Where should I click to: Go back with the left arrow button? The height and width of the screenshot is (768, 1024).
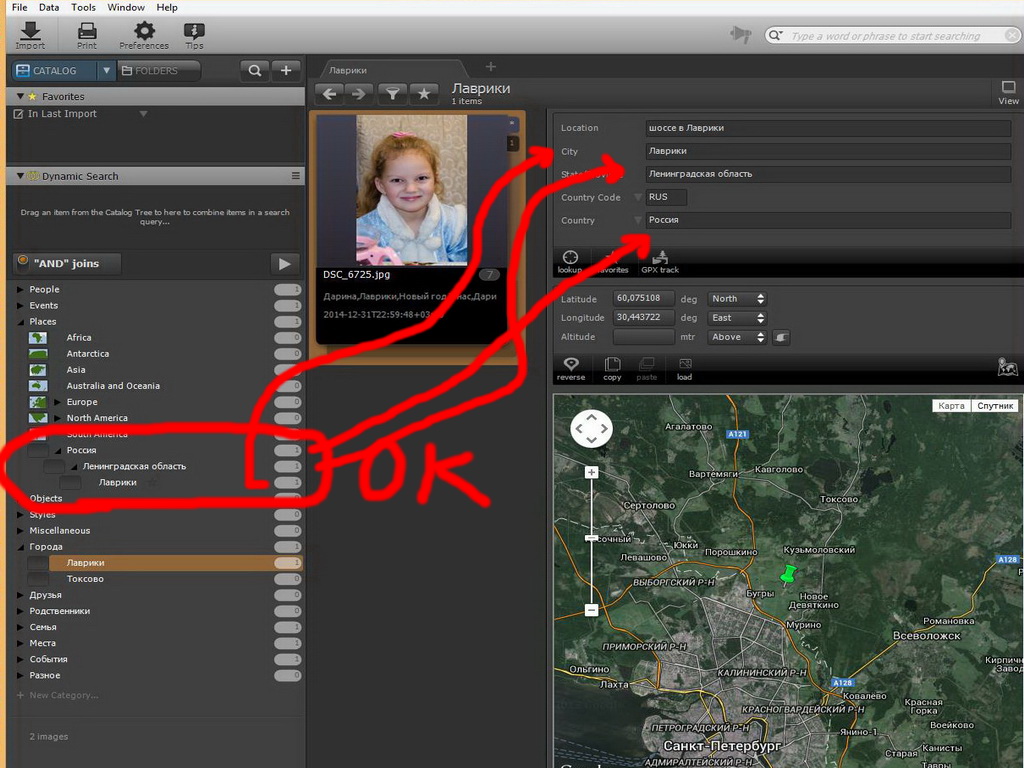pos(330,94)
